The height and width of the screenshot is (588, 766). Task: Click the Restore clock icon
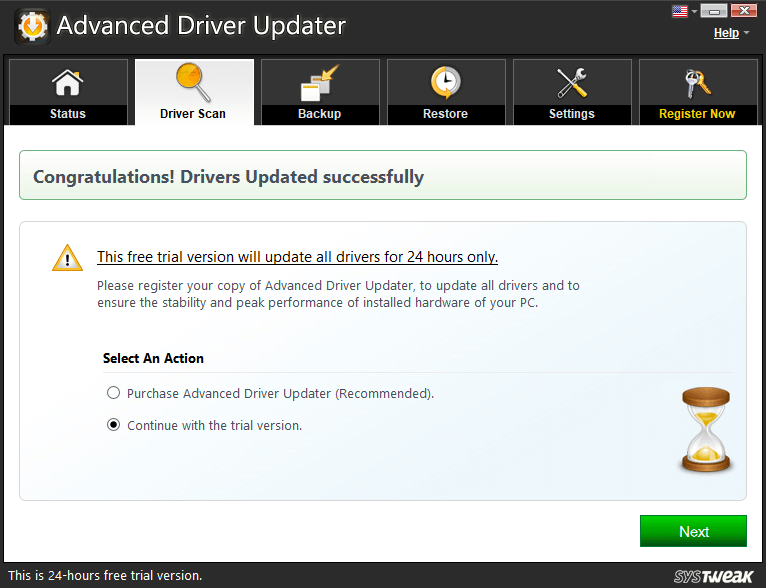click(445, 83)
